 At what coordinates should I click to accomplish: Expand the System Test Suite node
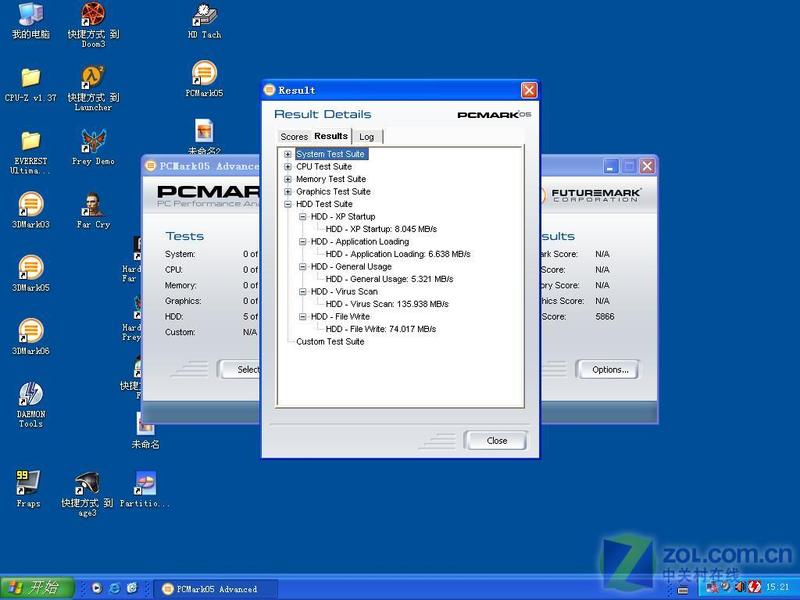(288, 154)
